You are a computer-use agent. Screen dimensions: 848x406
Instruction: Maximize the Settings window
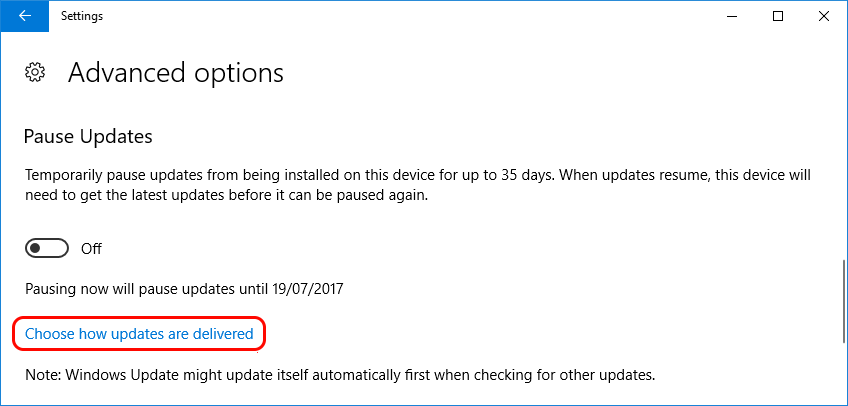(778, 16)
